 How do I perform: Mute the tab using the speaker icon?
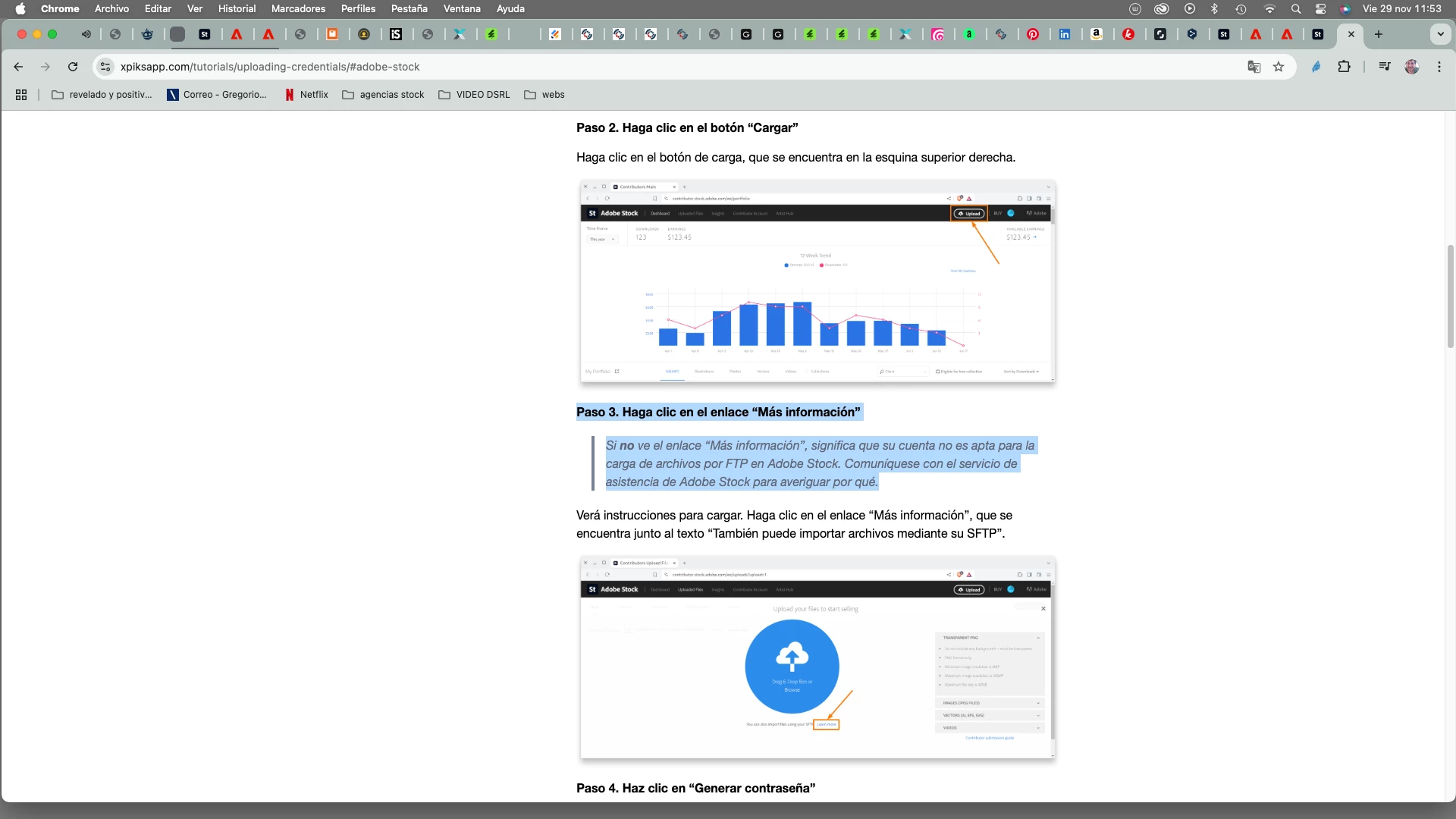click(86, 34)
